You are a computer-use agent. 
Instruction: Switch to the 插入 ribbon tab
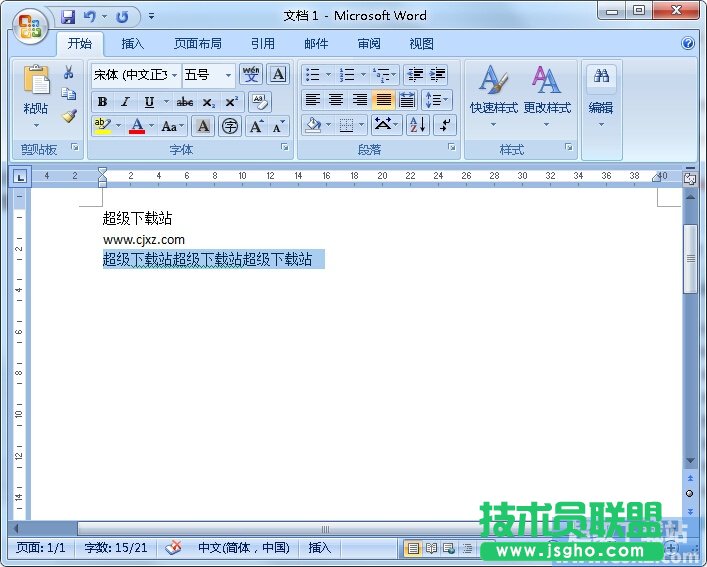point(133,44)
